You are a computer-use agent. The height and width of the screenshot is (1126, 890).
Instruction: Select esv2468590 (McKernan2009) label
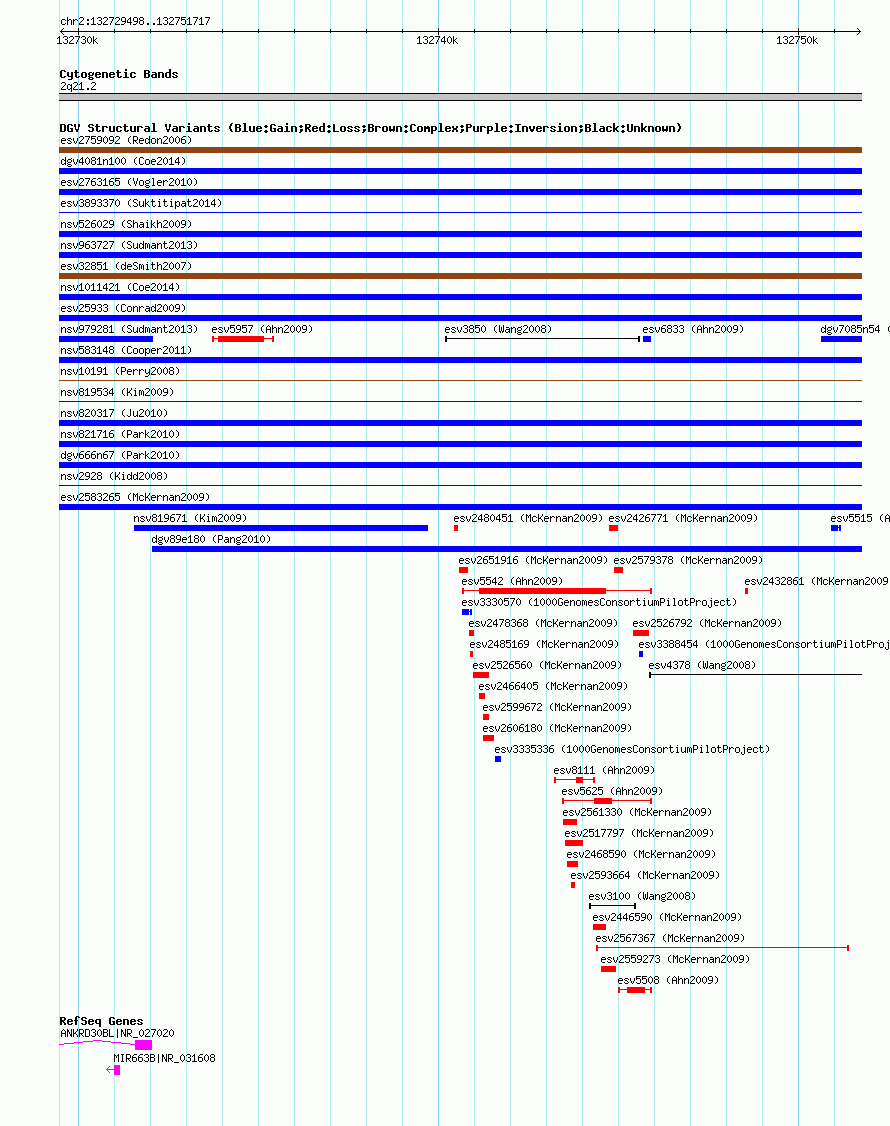click(641, 854)
